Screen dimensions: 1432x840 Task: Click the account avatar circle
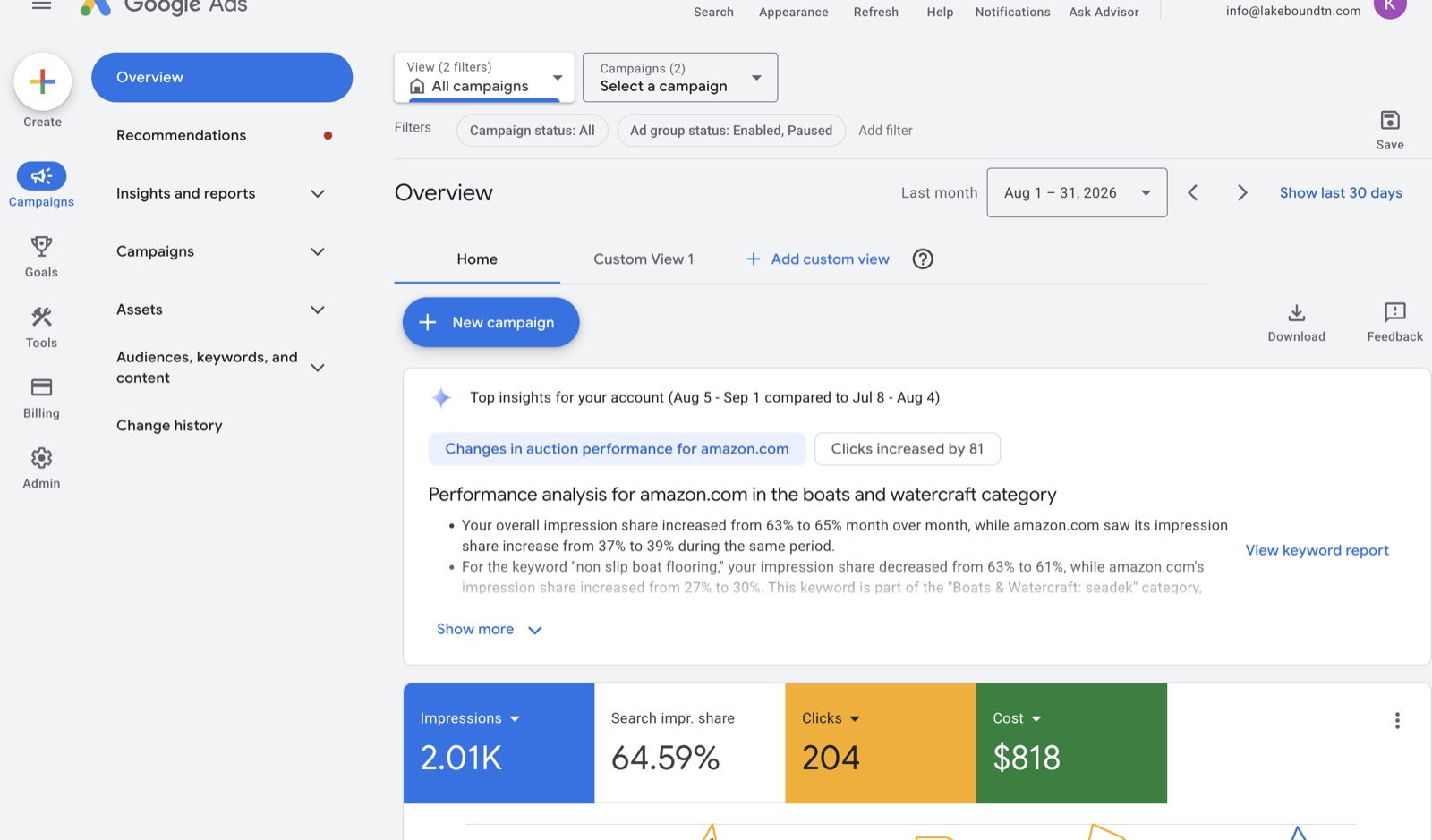tap(1389, 4)
